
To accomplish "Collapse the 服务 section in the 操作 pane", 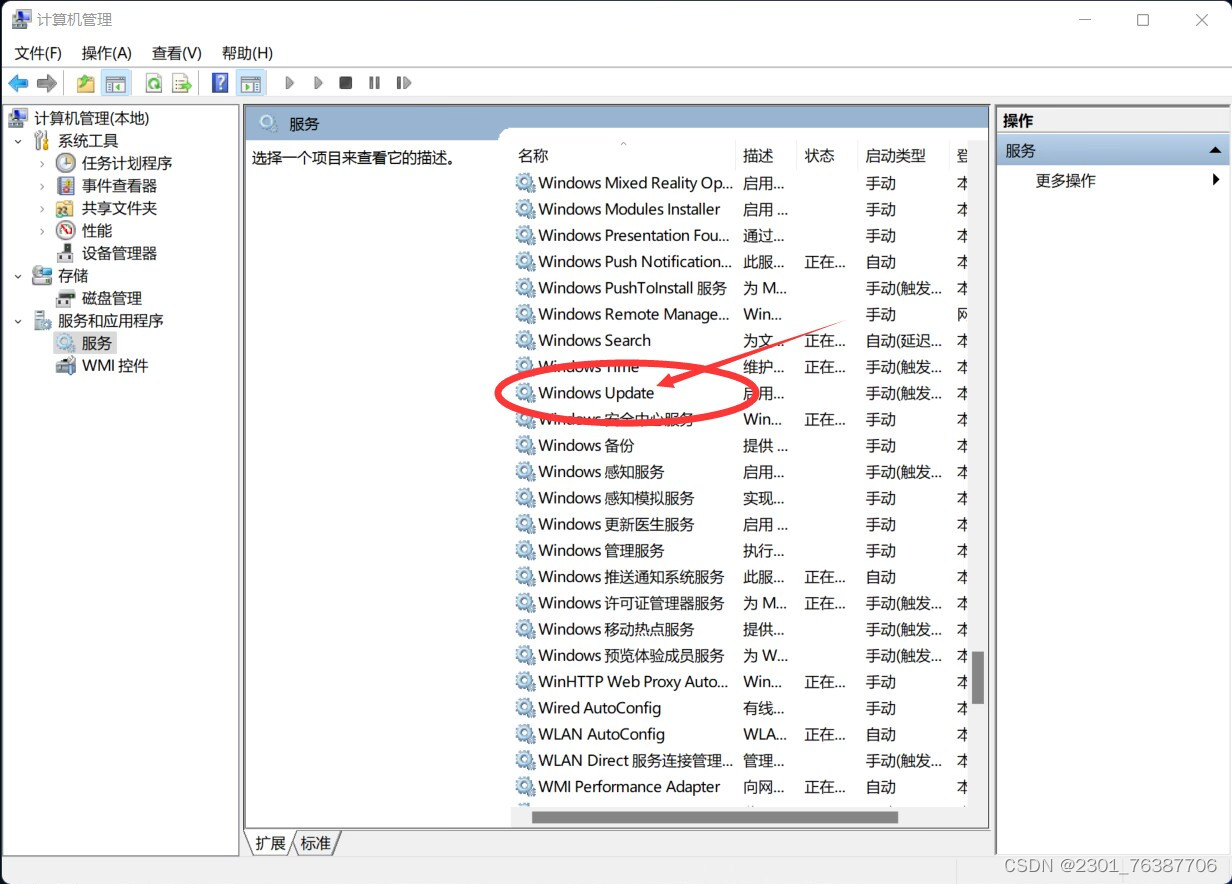I will tap(1215, 151).
